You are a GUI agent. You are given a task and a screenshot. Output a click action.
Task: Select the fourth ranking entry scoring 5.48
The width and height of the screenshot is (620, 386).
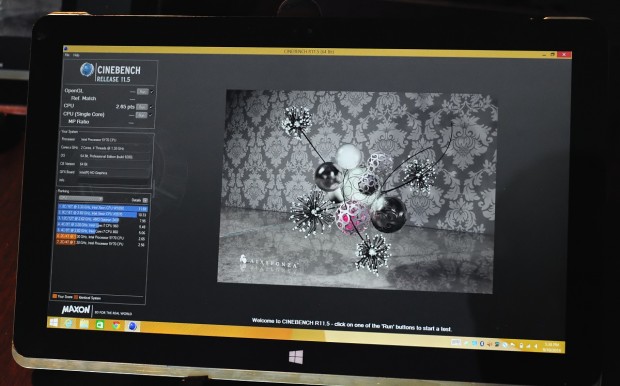102,225
